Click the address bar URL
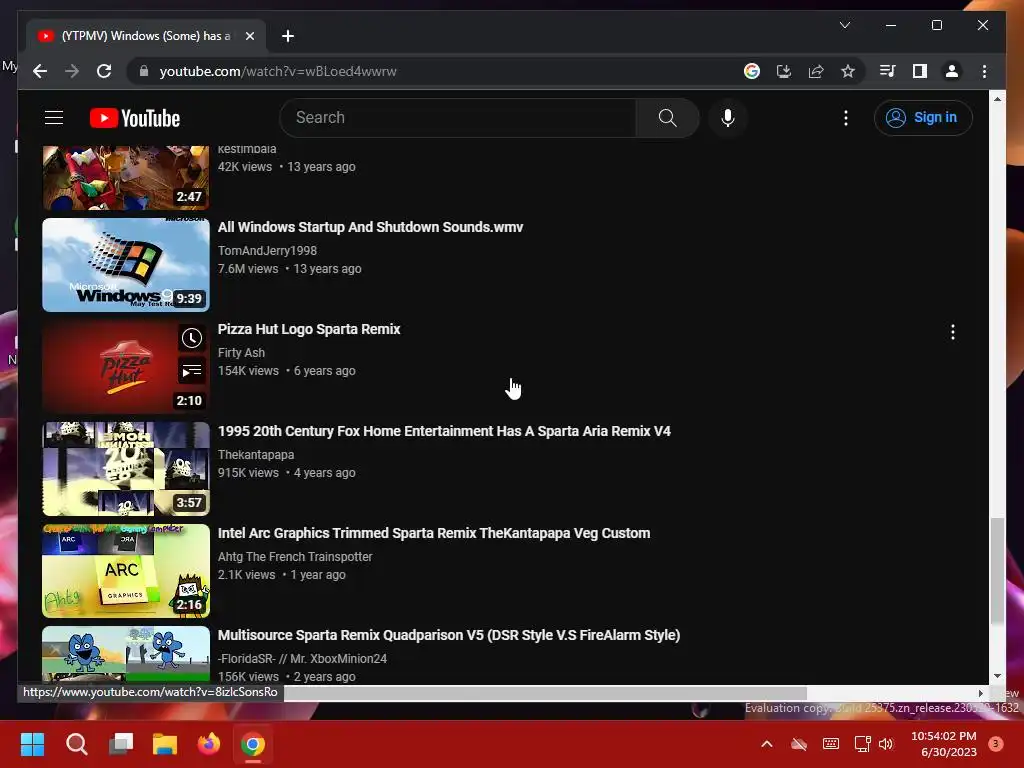Image resolution: width=1024 pixels, height=768 pixels. (278, 71)
